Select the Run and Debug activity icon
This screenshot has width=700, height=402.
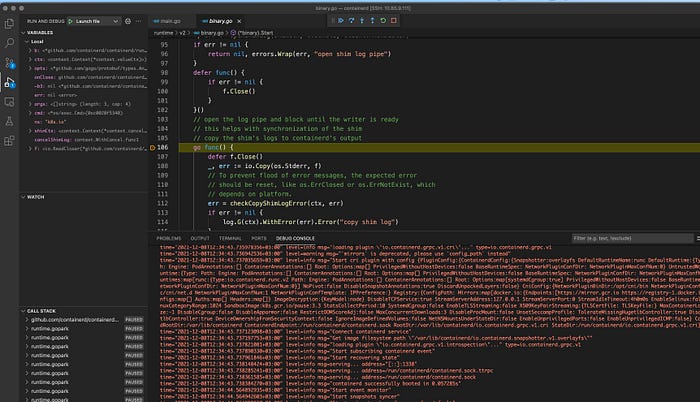(9, 83)
